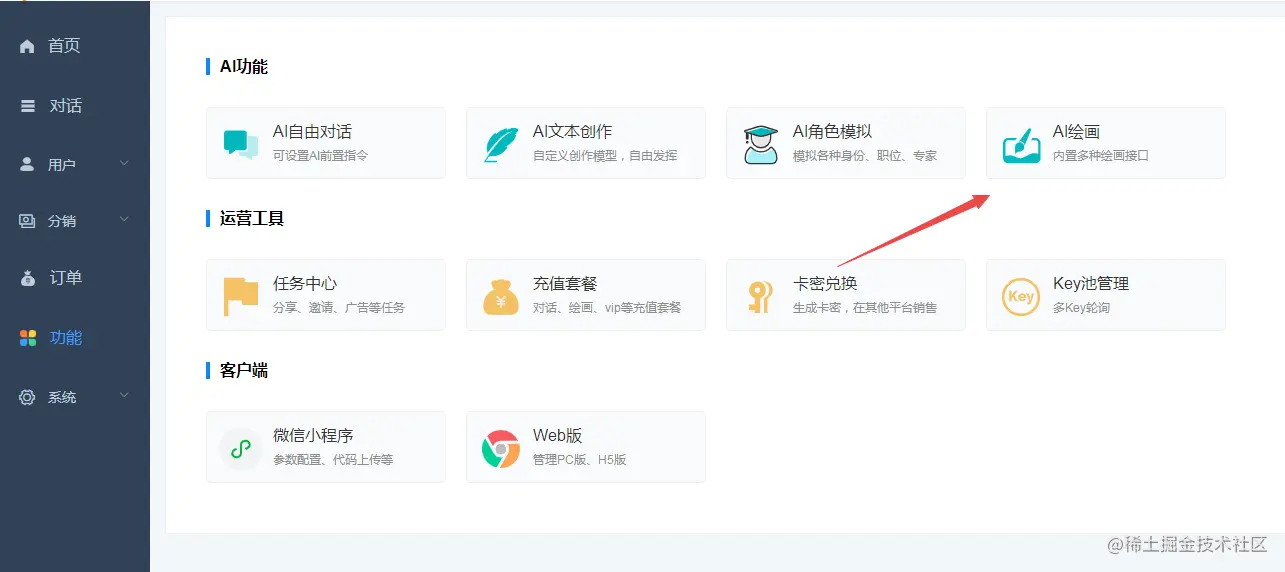Click the WeChat mini program icon

tap(240, 449)
